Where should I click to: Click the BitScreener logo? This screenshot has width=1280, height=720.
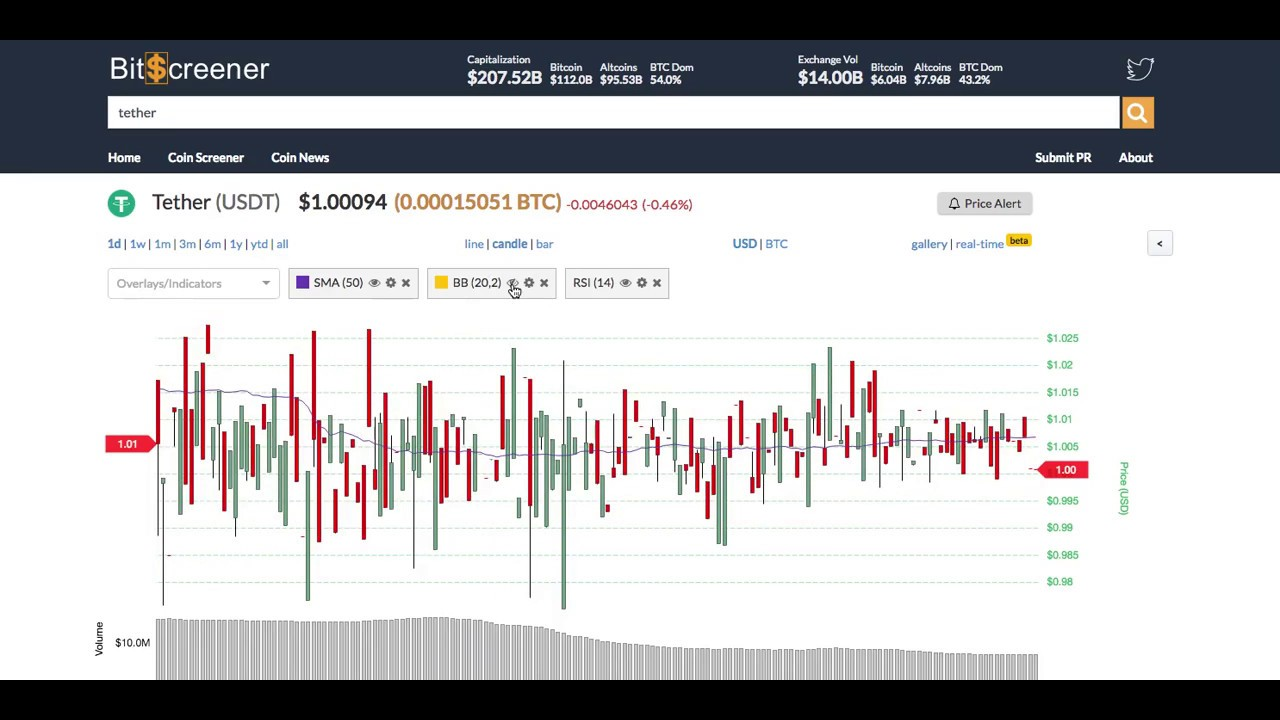pos(189,68)
